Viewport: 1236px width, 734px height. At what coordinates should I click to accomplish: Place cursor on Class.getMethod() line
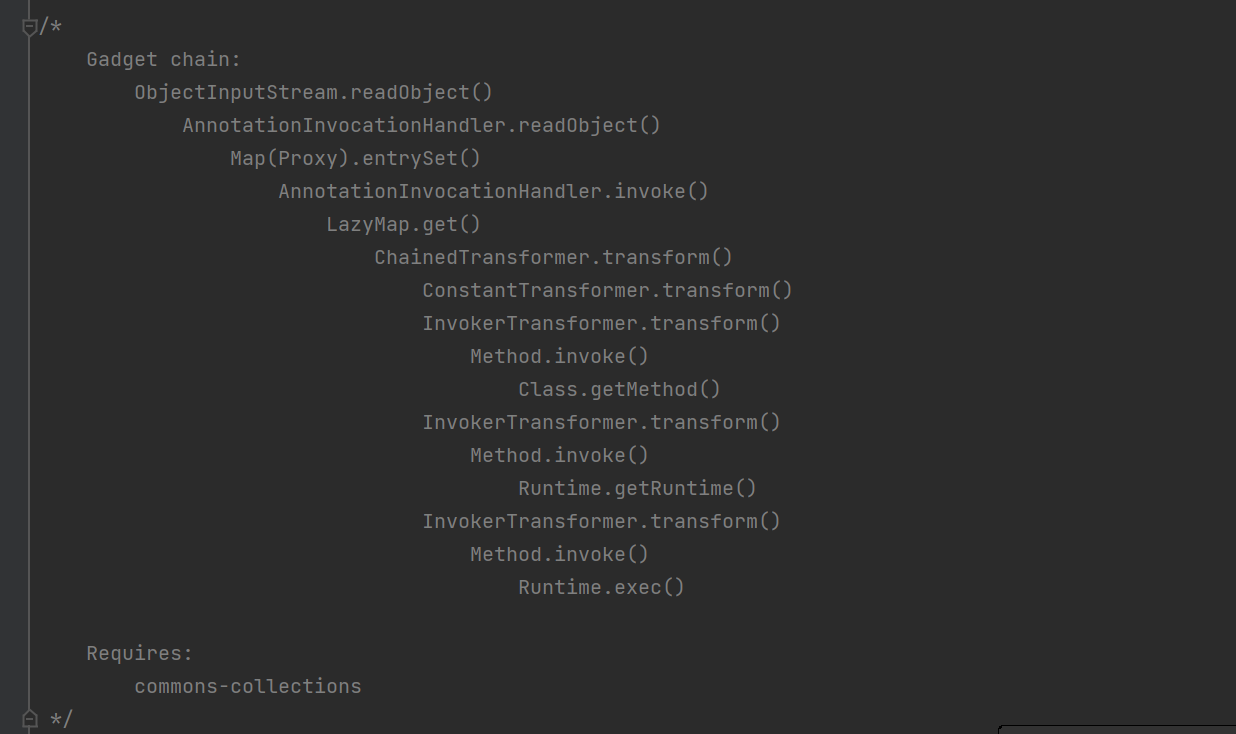pos(619,390)
